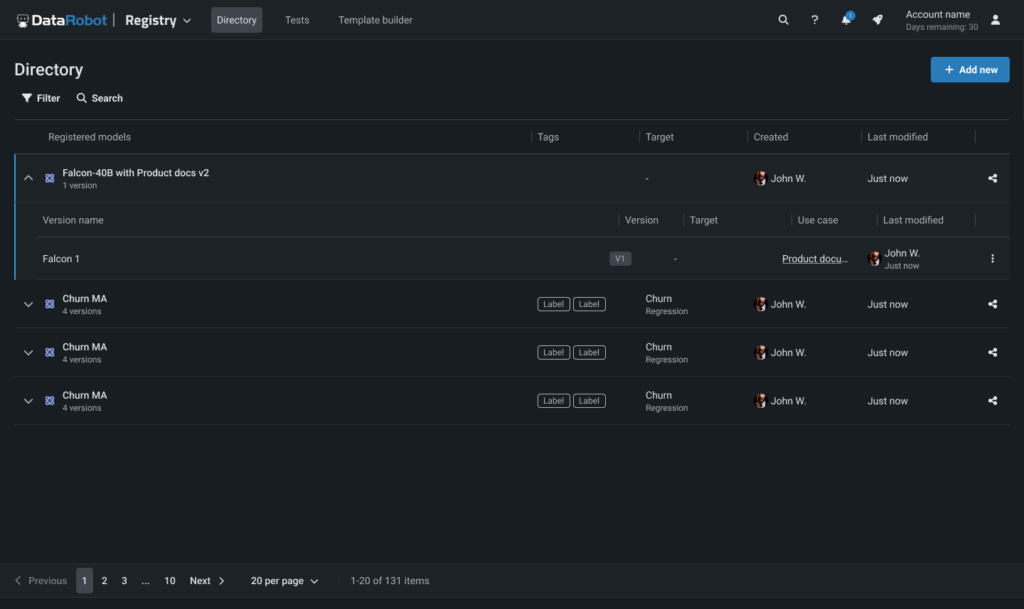The height and width of the screenshot is (609, 1024).
Task: Switch to the Directory tab
Action: [236, 20]
